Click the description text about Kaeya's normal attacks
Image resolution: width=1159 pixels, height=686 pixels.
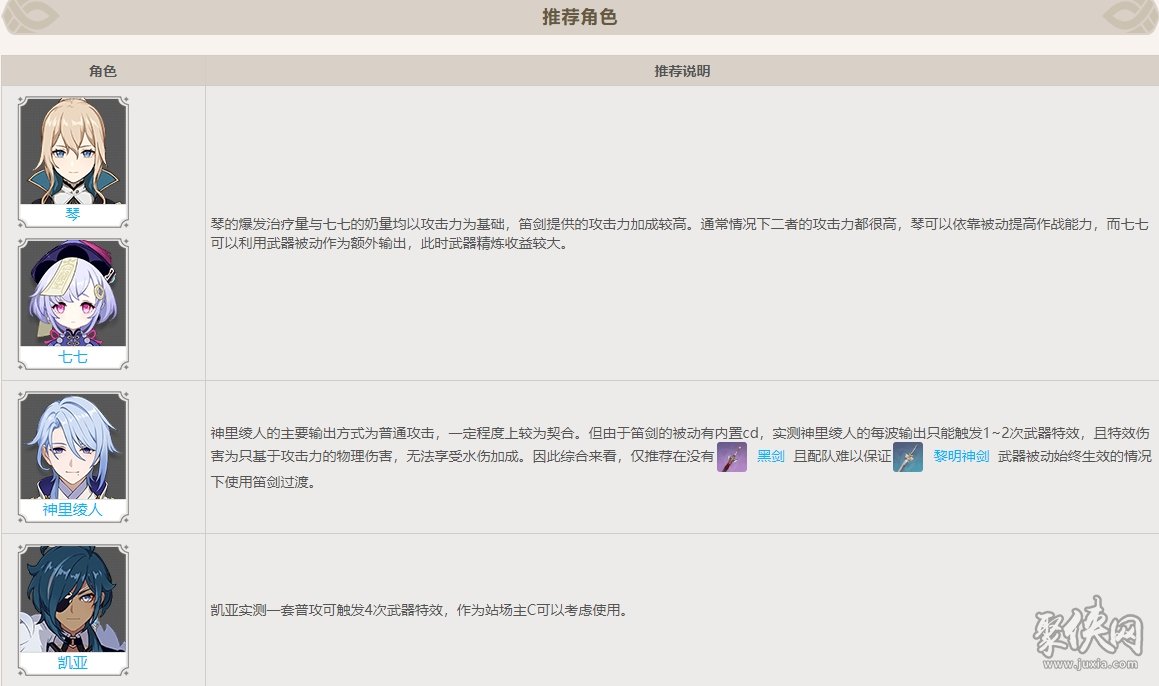419,611
